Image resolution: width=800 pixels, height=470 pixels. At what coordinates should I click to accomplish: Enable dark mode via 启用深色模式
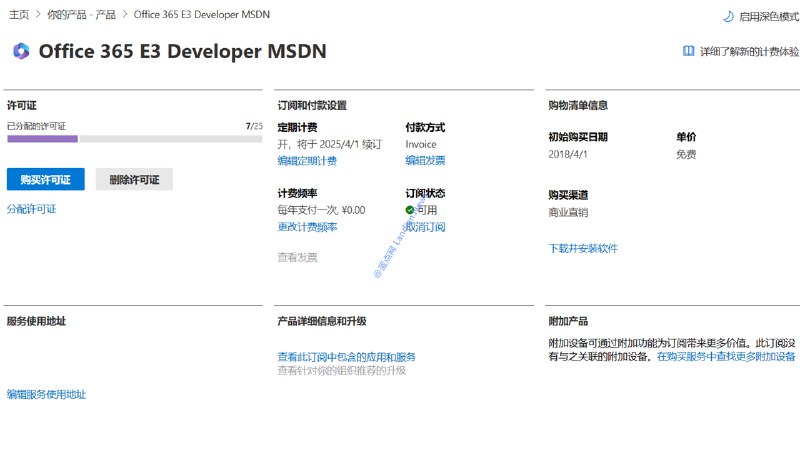click(768, 17)
